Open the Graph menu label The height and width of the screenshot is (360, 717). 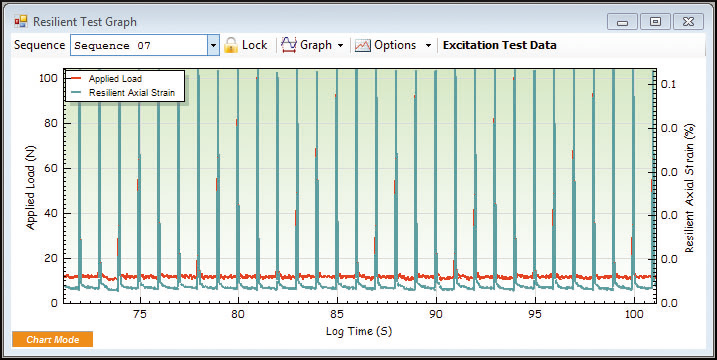[316, 45]
